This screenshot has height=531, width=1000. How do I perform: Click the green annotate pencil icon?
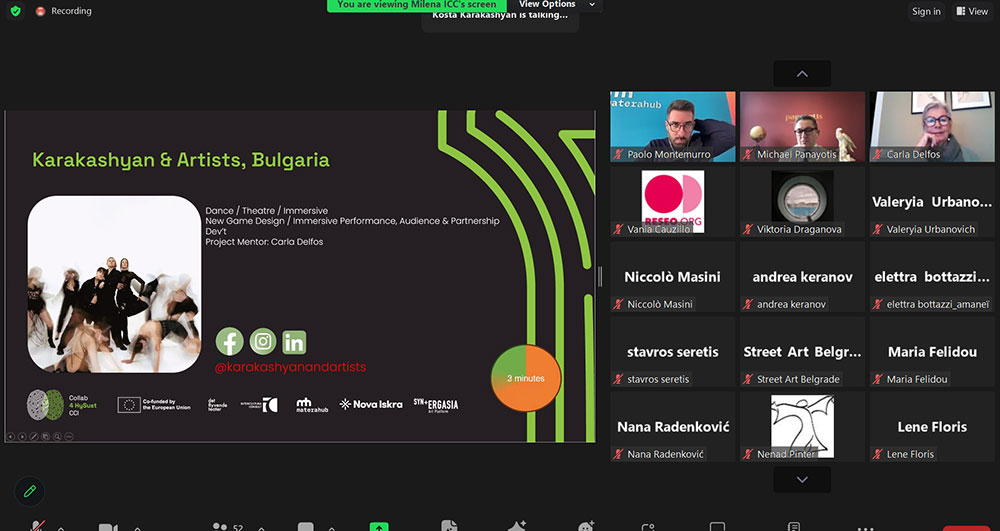point(29,491)
